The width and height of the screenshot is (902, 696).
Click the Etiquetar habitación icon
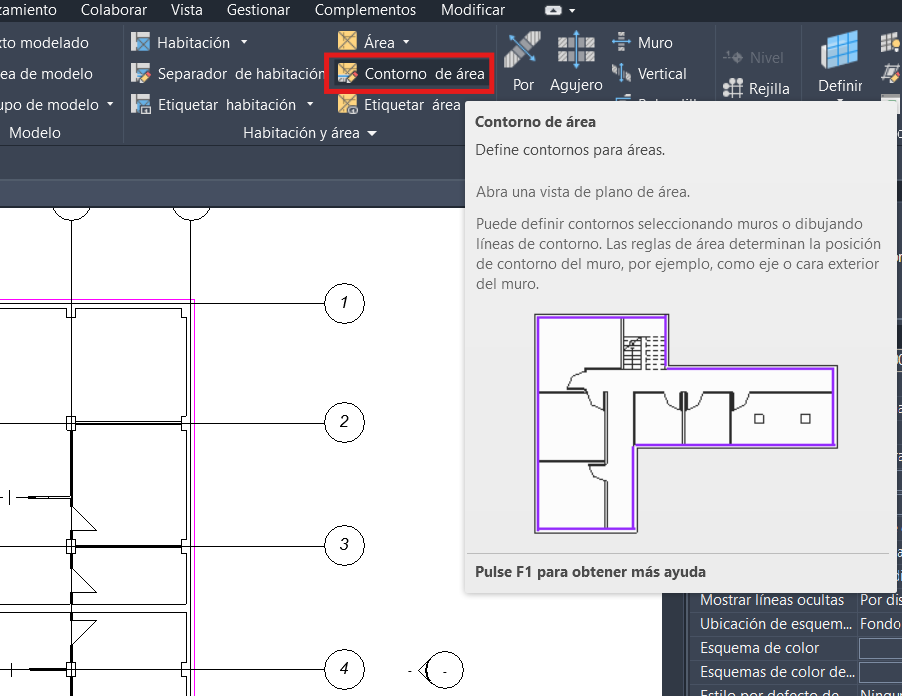point(142,105)
